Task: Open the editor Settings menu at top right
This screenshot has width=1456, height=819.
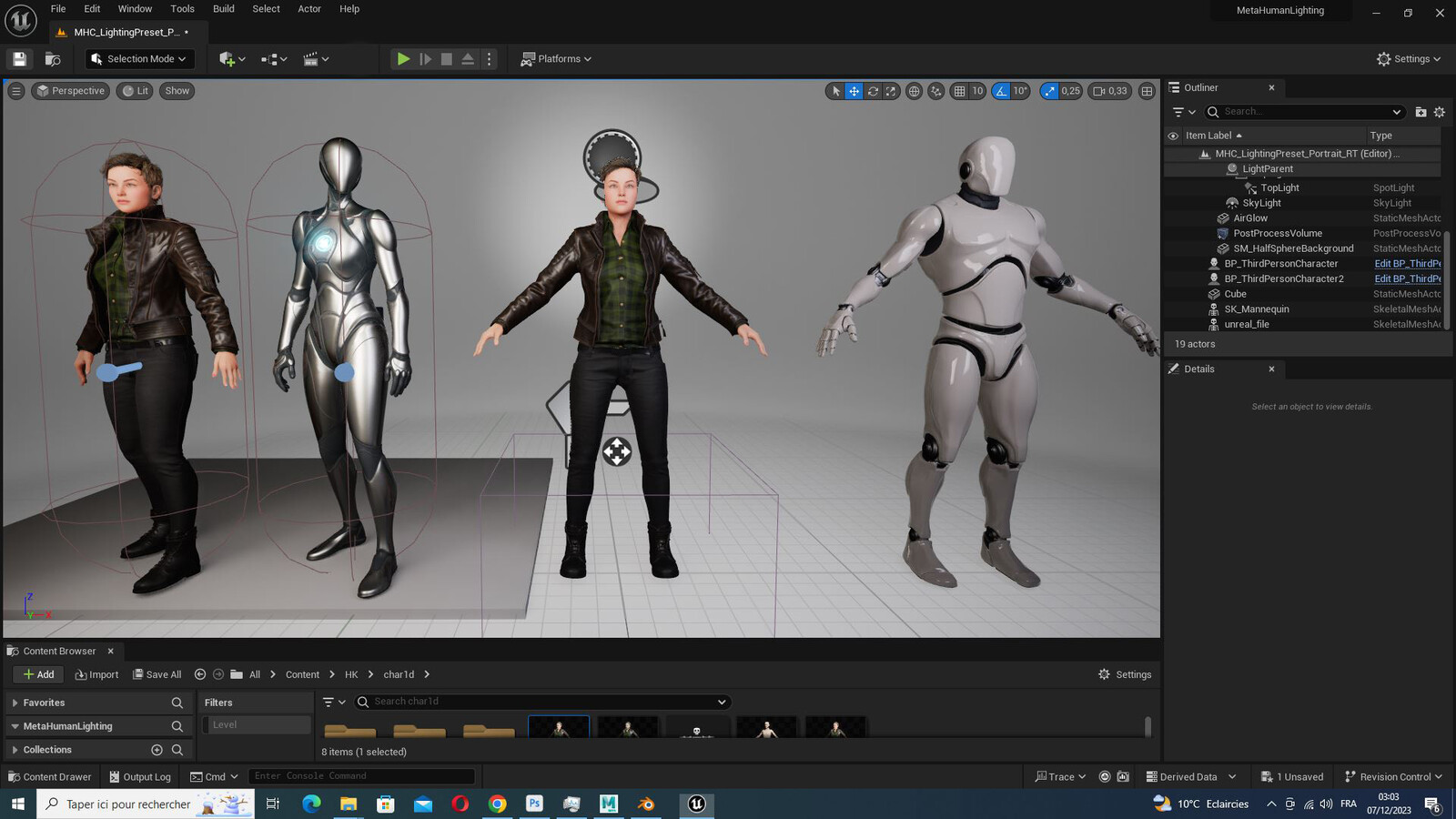Action: point(1408,59)
